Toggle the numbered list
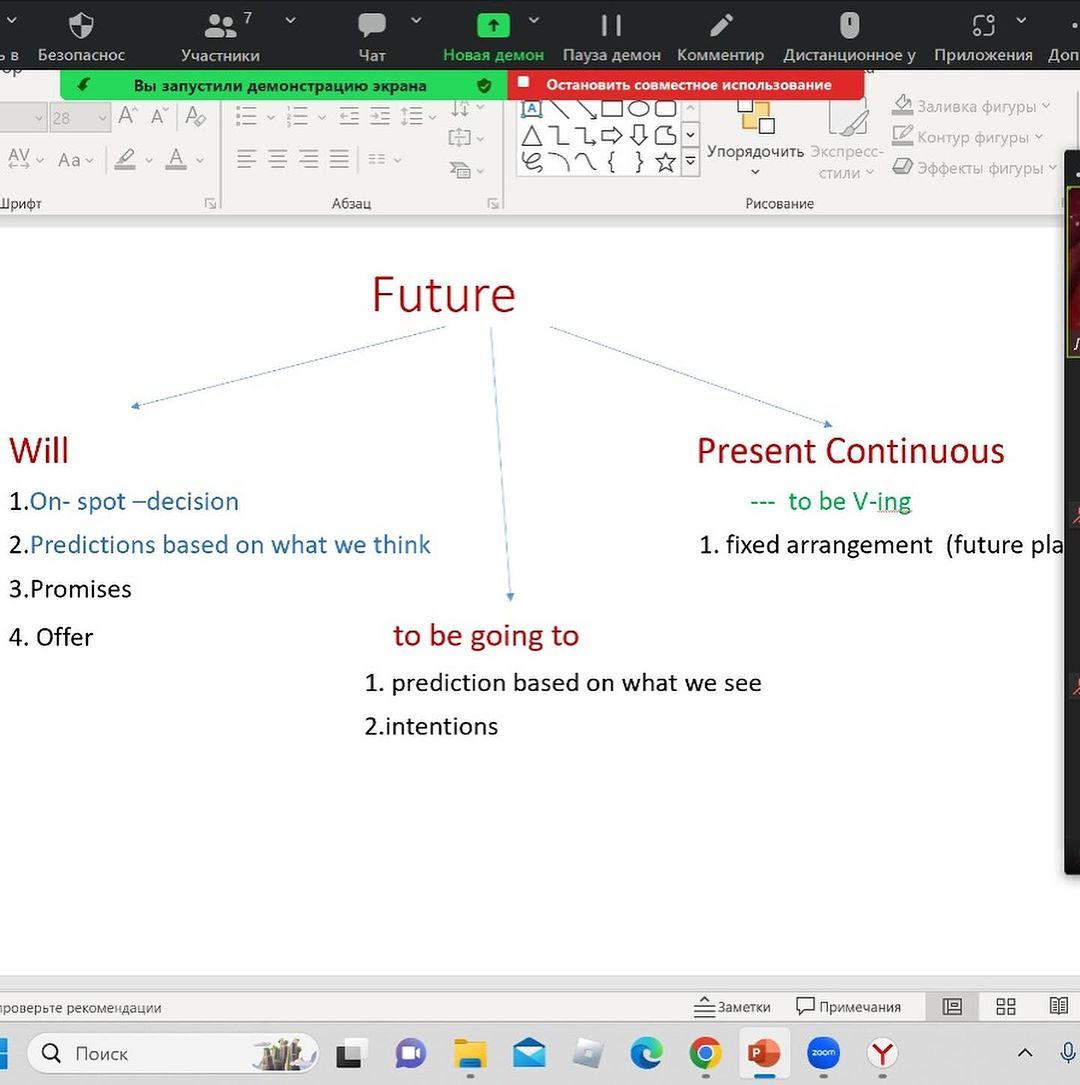This screenshot has height=1085, width=1080. (298, 116)
